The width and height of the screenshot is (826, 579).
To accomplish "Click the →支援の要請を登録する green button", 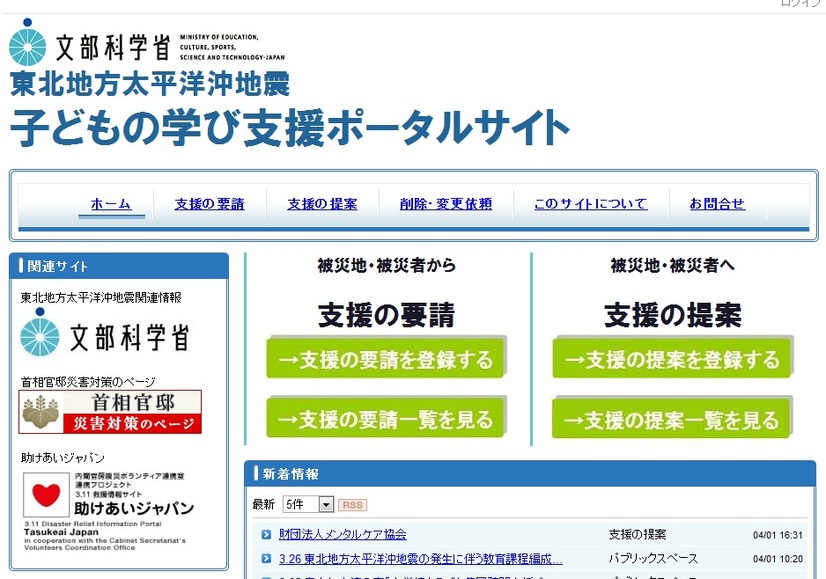I will [386, 358].
